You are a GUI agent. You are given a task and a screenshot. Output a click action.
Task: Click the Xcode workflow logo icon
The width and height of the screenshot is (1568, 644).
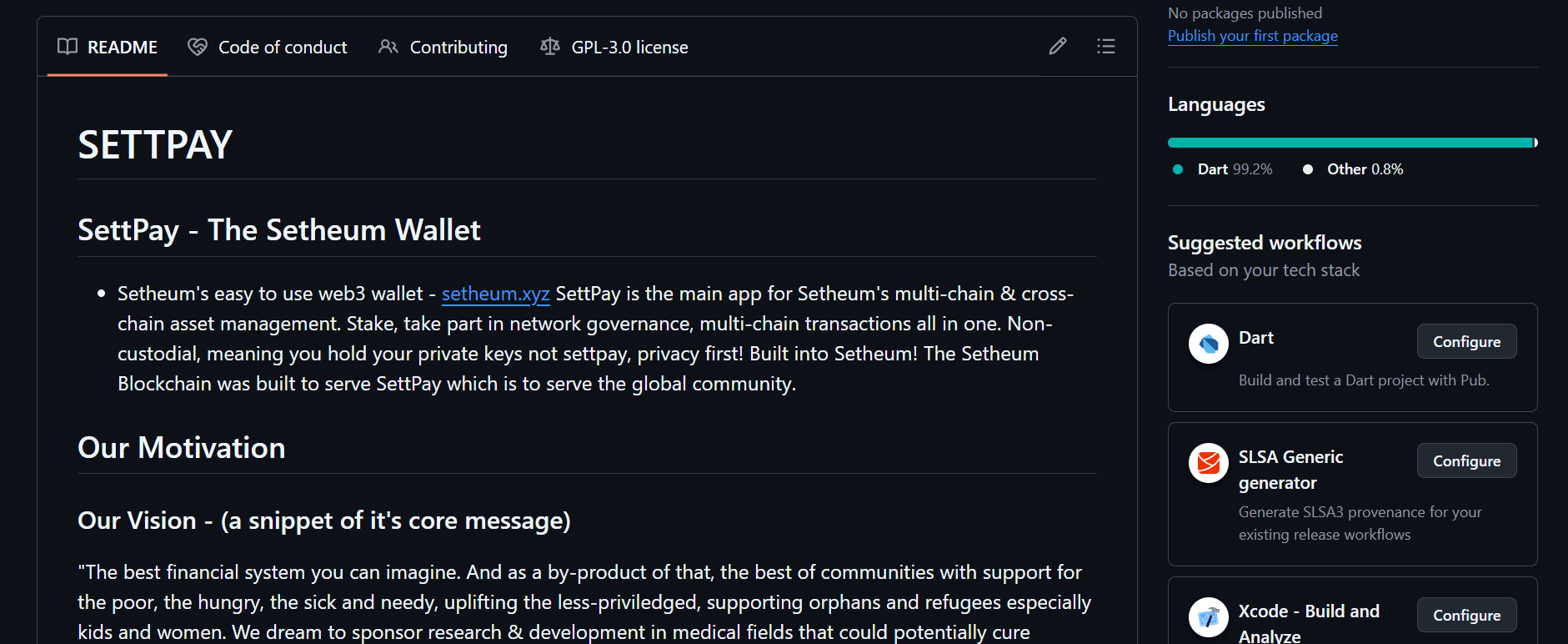(1209, 617)
